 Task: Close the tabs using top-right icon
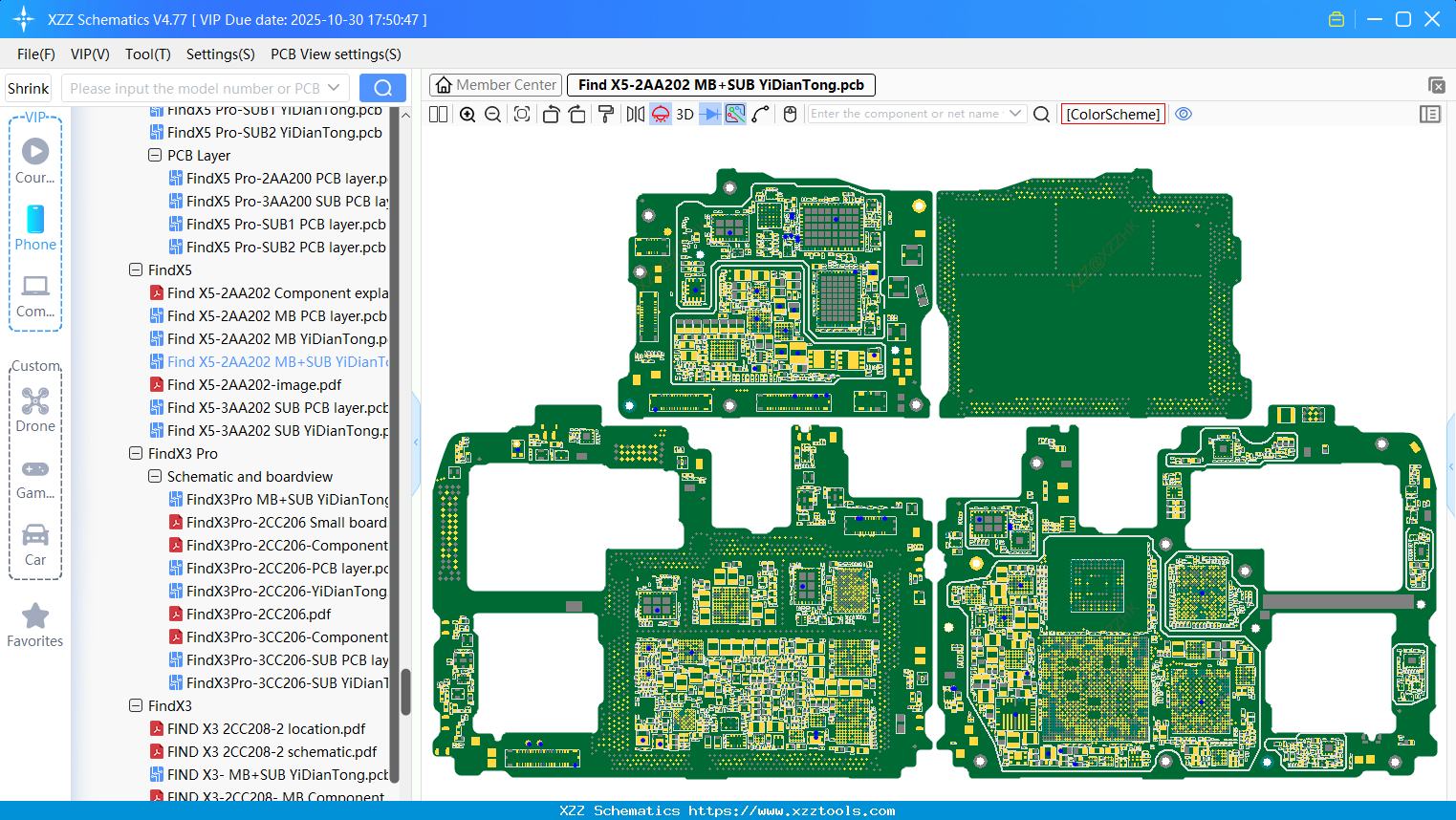(1436, 85)
